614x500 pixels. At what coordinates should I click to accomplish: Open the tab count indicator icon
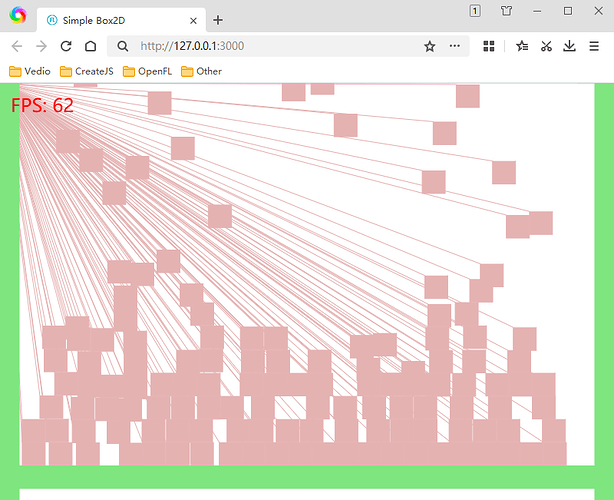tap(475, 11)
